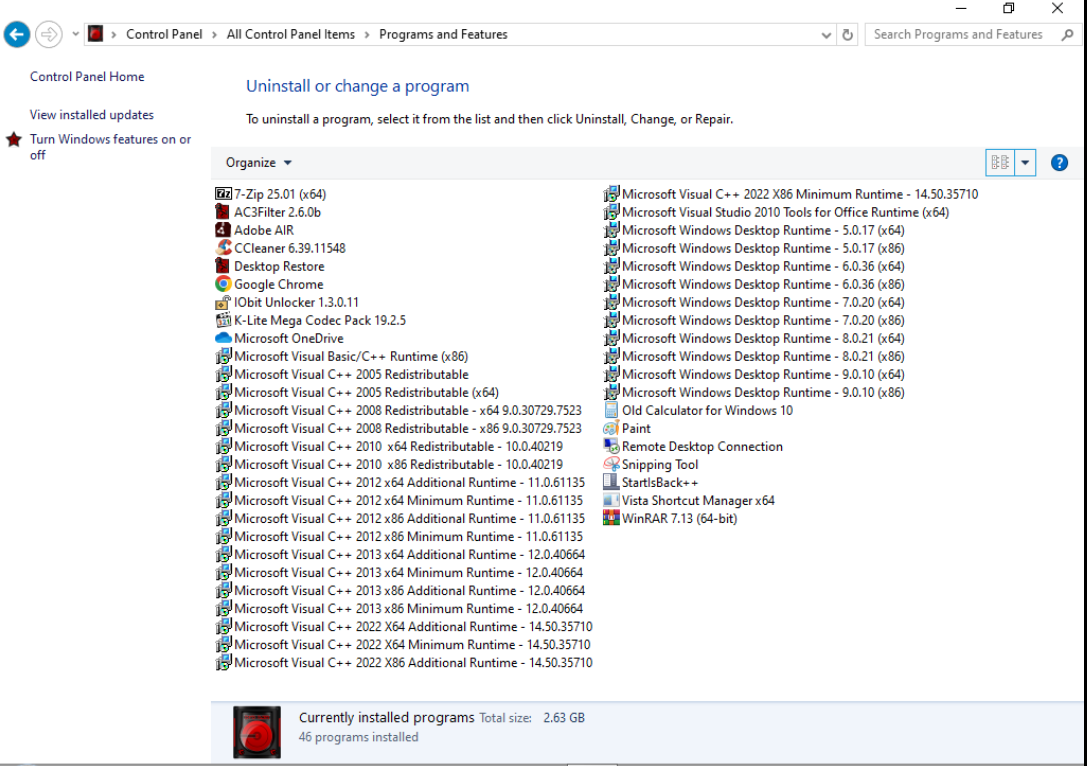1087x766 pixels.
Task: Select Windows Desktop Runtime - 7.0.20 (x64)
Action: [763, 302]
